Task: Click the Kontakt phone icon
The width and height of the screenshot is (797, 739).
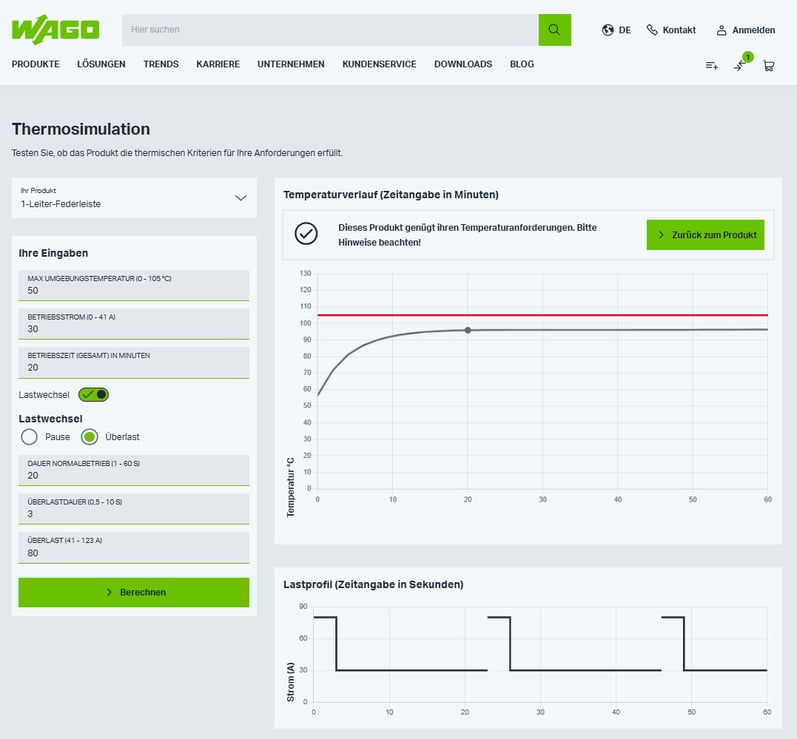Action: click(653, 30)
